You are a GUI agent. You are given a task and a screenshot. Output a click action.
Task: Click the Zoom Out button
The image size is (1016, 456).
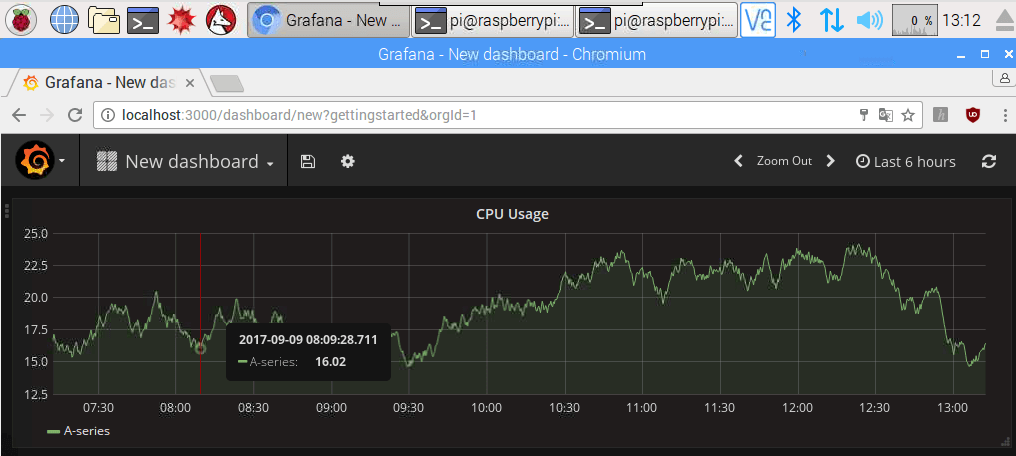coord(784,161)
